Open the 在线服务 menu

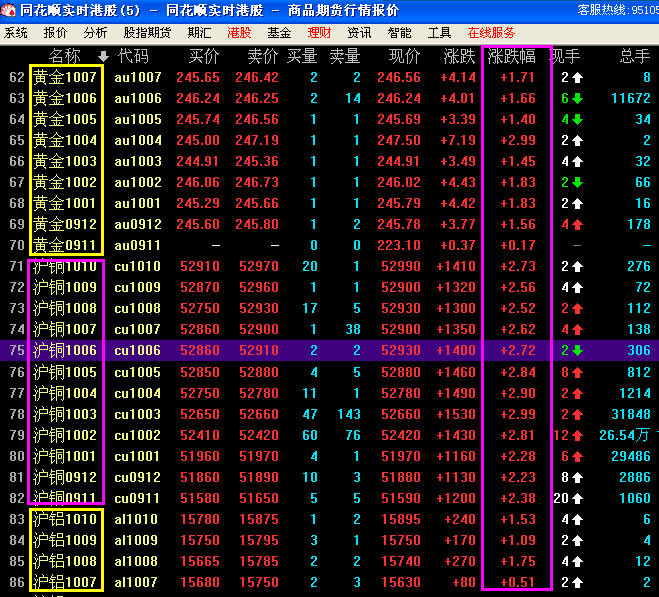click(492, 32)
